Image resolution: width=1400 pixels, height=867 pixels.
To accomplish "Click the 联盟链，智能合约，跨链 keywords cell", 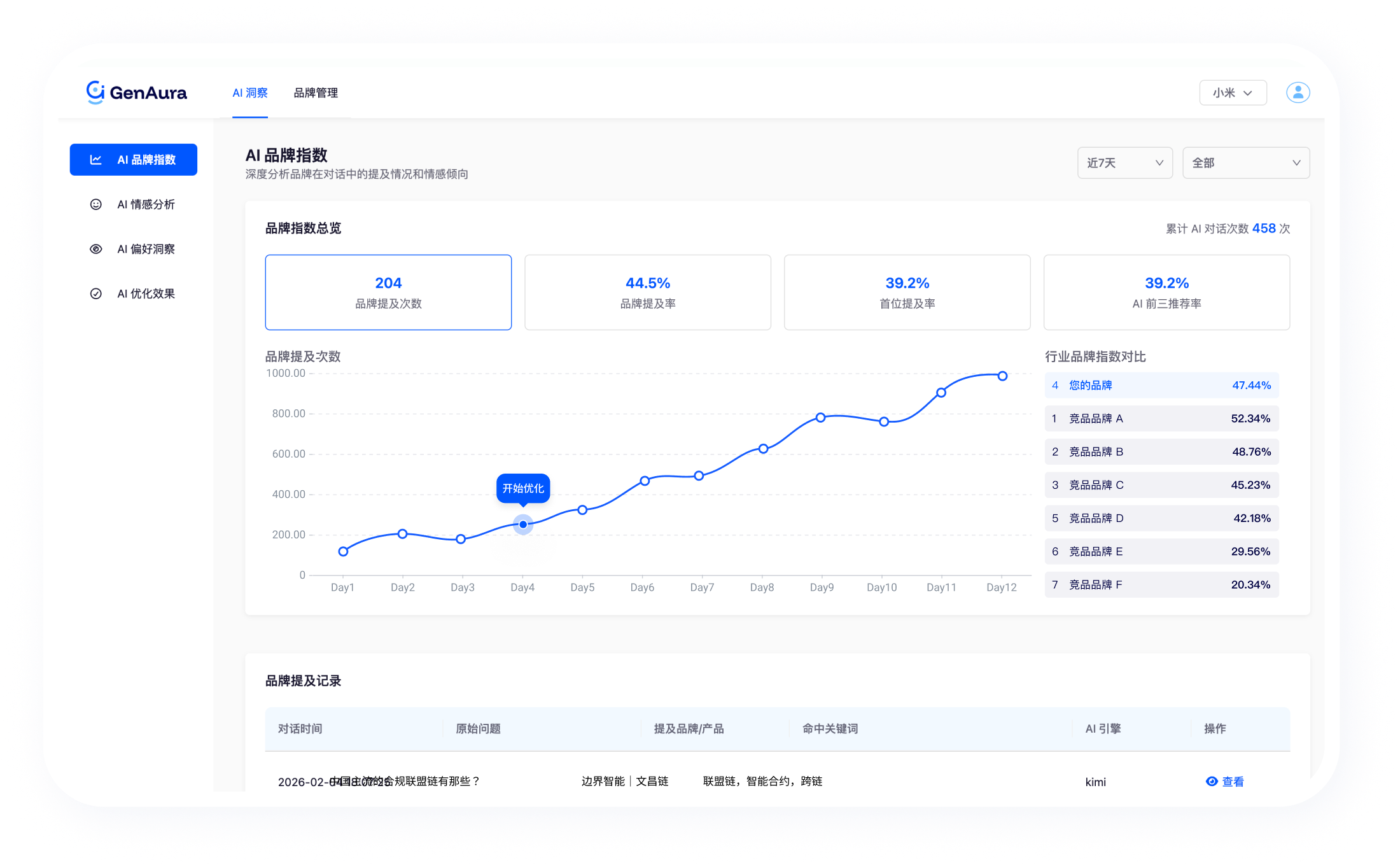I will coord(762,781).
